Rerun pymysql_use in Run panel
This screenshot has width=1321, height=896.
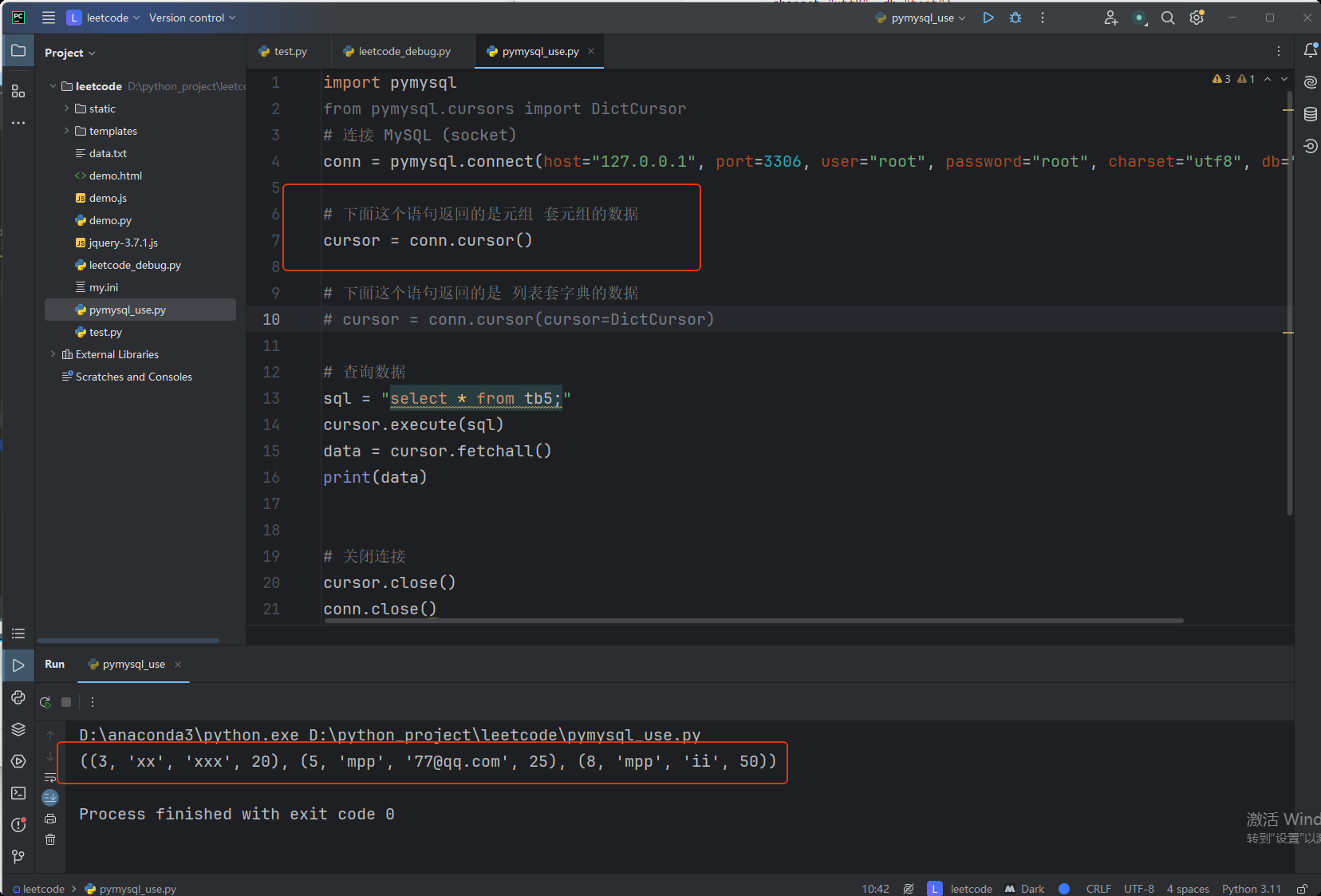click(x=45, y=702)
